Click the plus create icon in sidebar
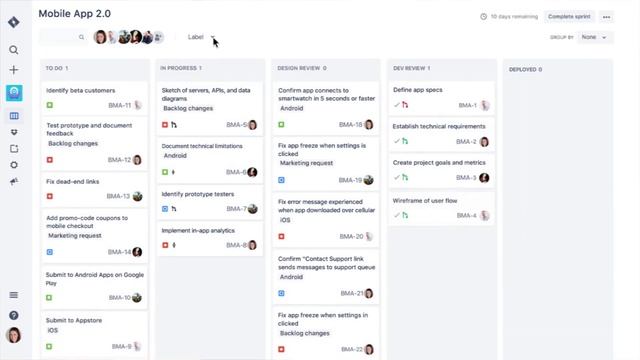This screenshot has height=360, width=640. [13, 70]
